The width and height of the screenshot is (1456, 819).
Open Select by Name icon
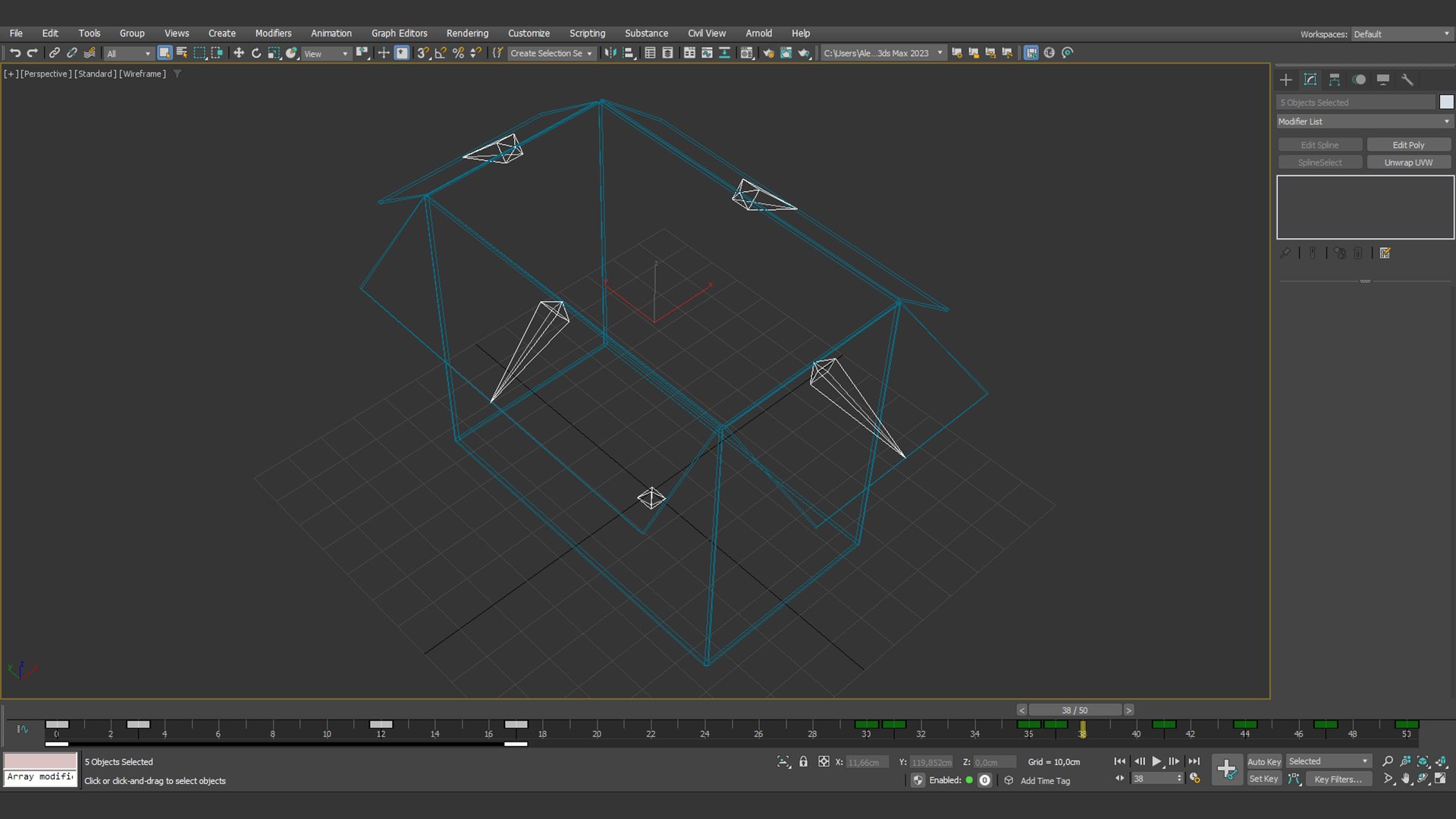(x=182, y=53)
